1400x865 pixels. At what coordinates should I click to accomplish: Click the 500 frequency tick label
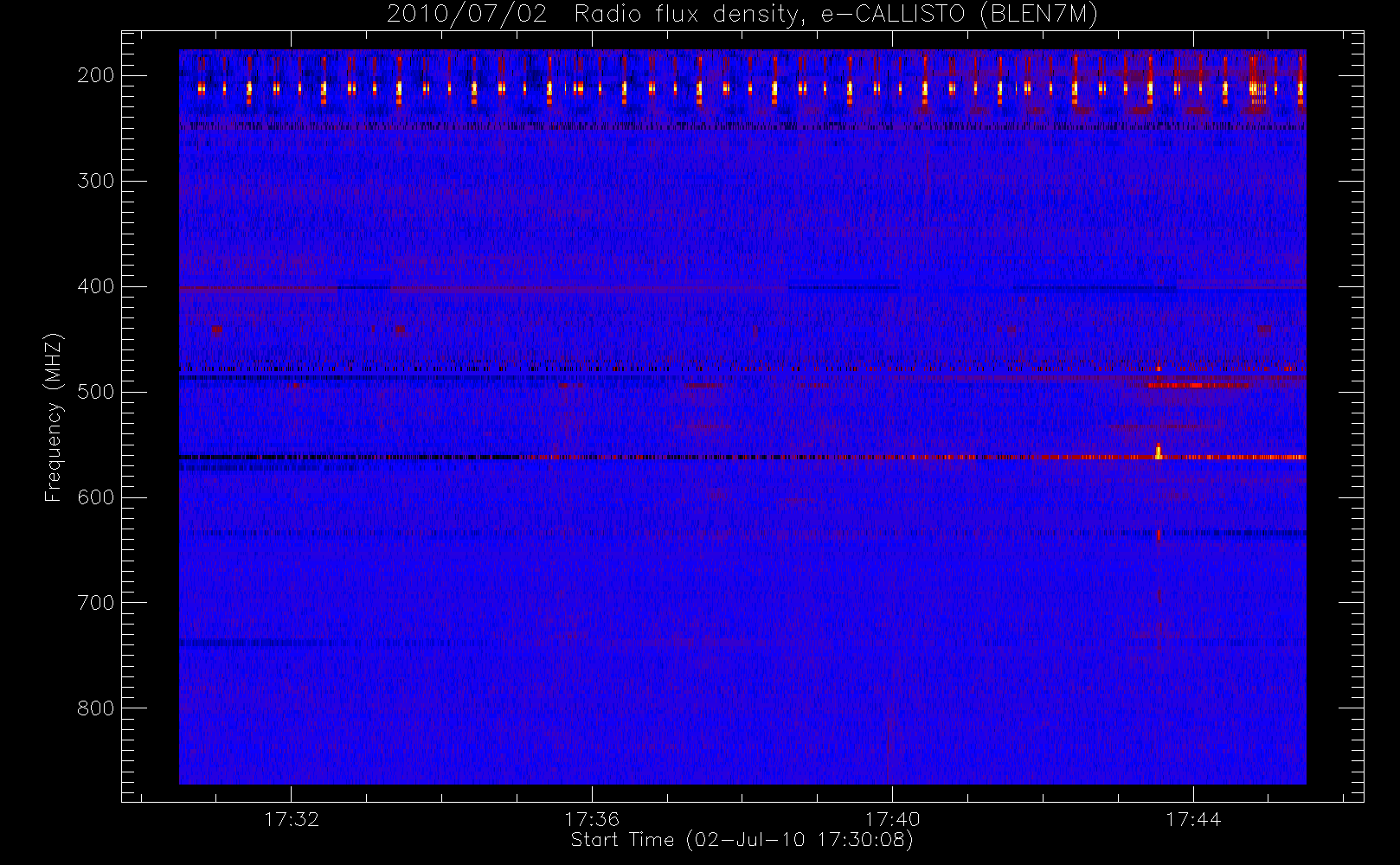96,392
